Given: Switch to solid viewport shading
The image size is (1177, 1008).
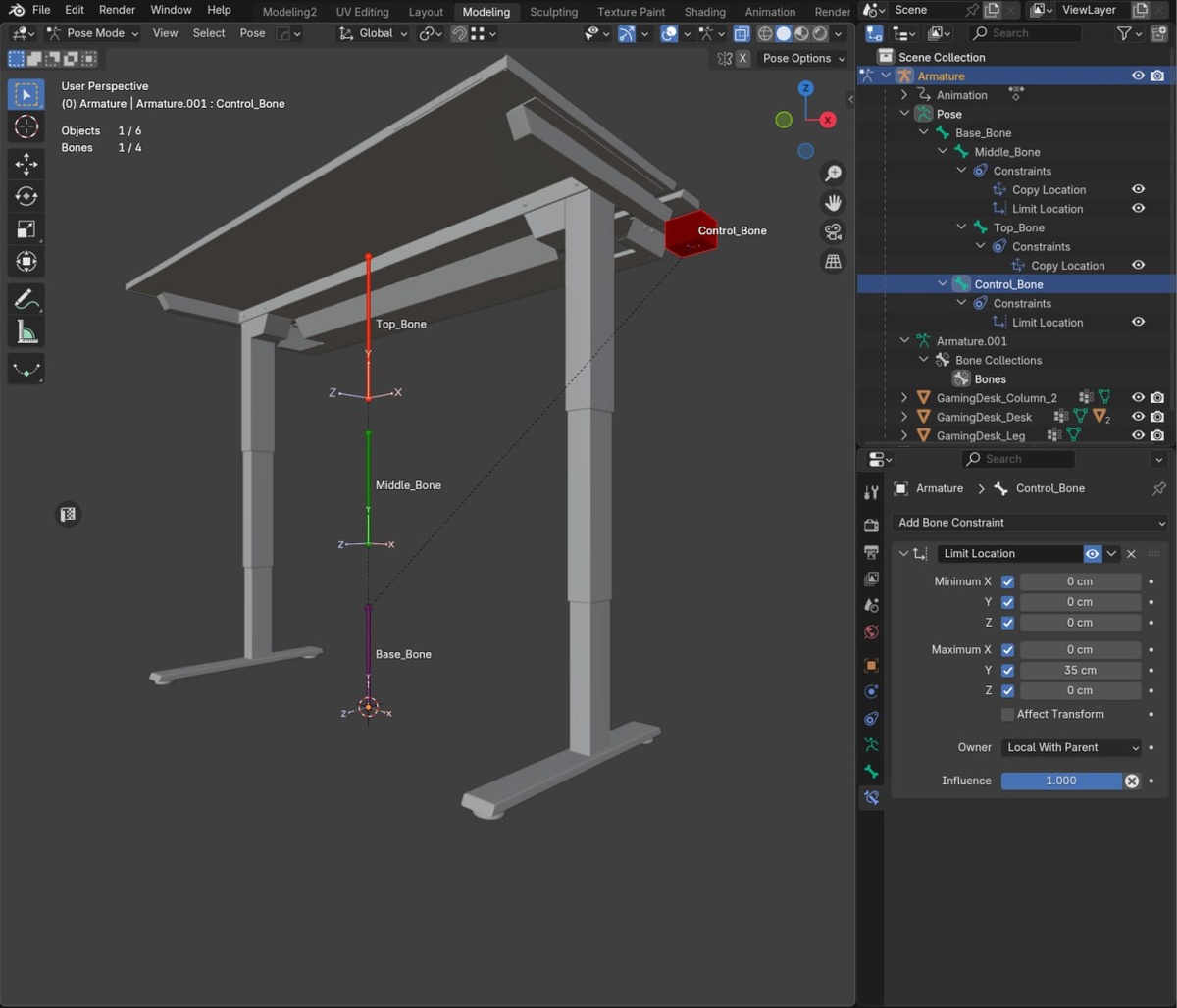Looking at the screenshot, I should 784,33.
